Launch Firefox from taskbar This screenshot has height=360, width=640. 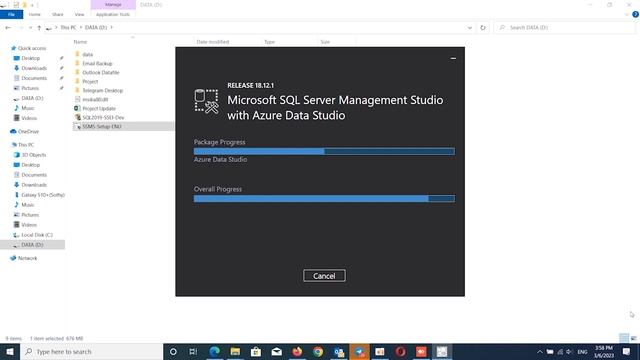297,351
